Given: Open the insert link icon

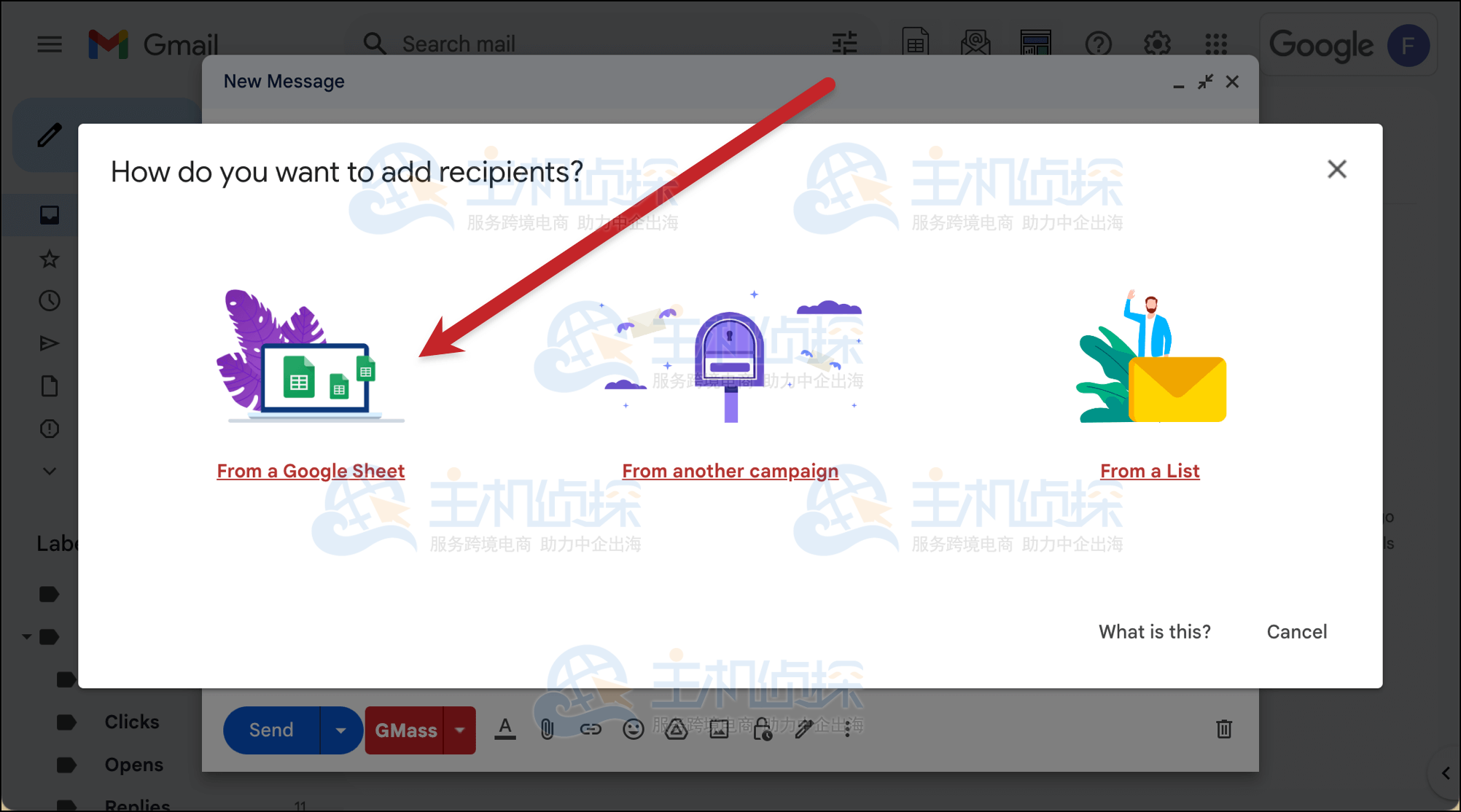Looking at the screenshot, I should (591, 729).
